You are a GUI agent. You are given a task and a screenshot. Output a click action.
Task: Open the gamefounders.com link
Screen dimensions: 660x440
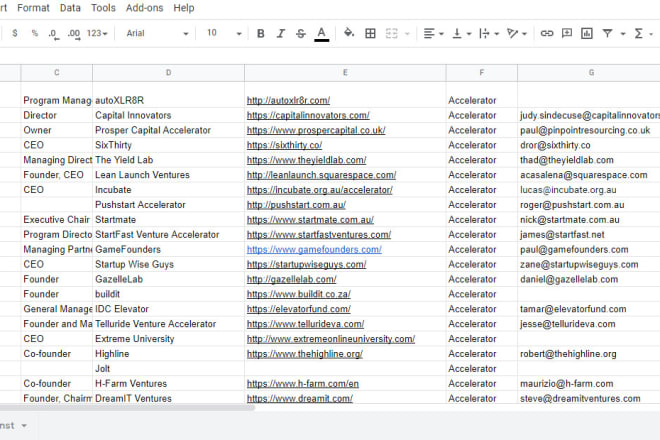click(x=314, y=250)
